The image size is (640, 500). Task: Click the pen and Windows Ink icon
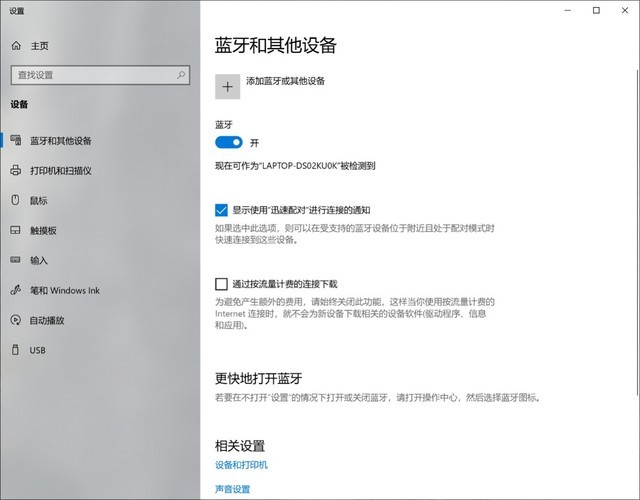16,290
